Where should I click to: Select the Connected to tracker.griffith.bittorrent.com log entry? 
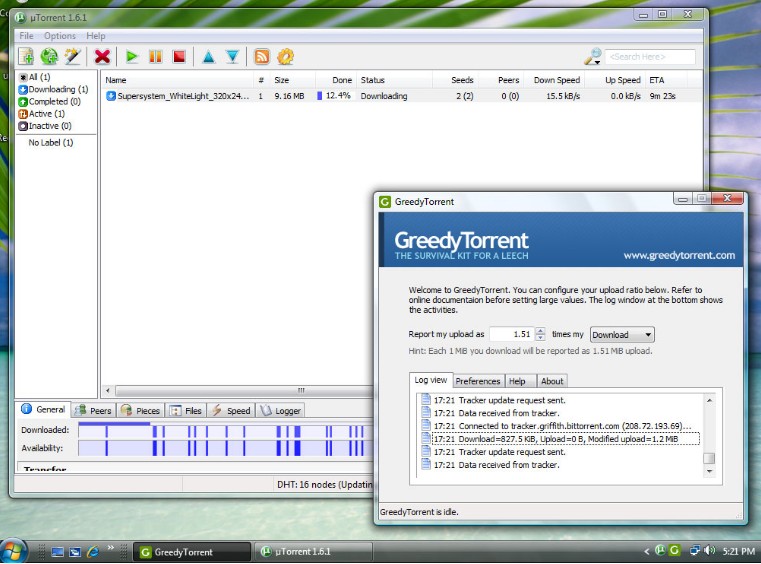(556, 426)
